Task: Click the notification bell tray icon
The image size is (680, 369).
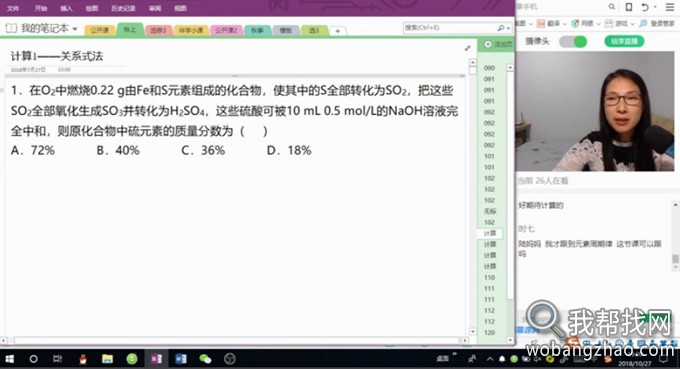Action: (502, 359)
